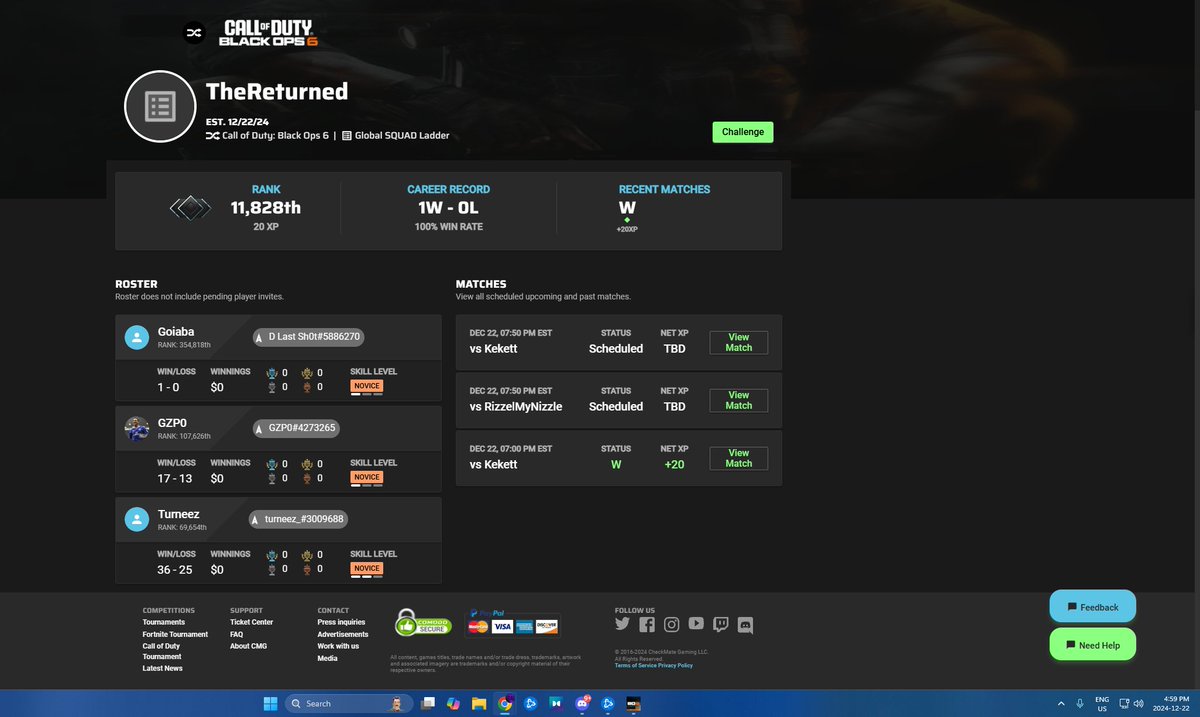The width and height of the screenshot is (1200, 717).
Task: Open GZP0's player avatar
Action: 137,428
